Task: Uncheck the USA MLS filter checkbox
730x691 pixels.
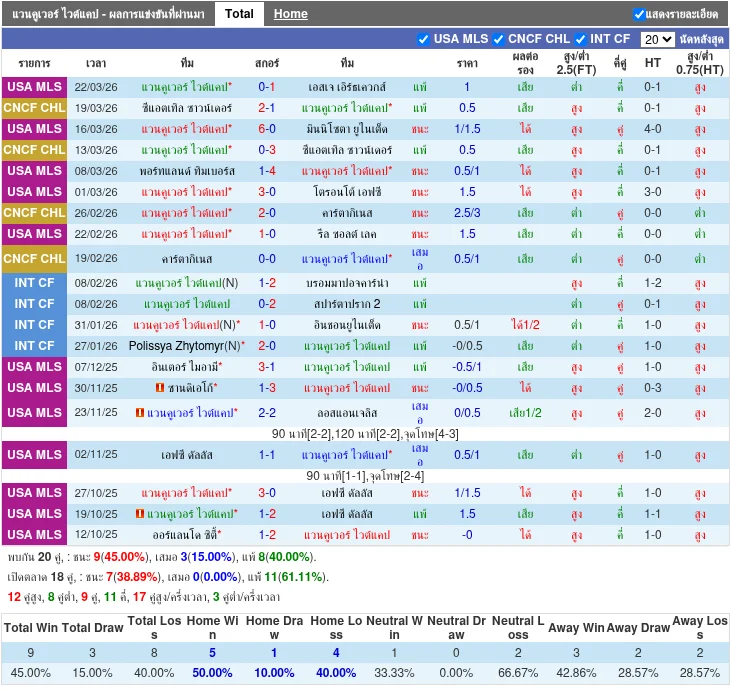Action: tap(423, 39)
